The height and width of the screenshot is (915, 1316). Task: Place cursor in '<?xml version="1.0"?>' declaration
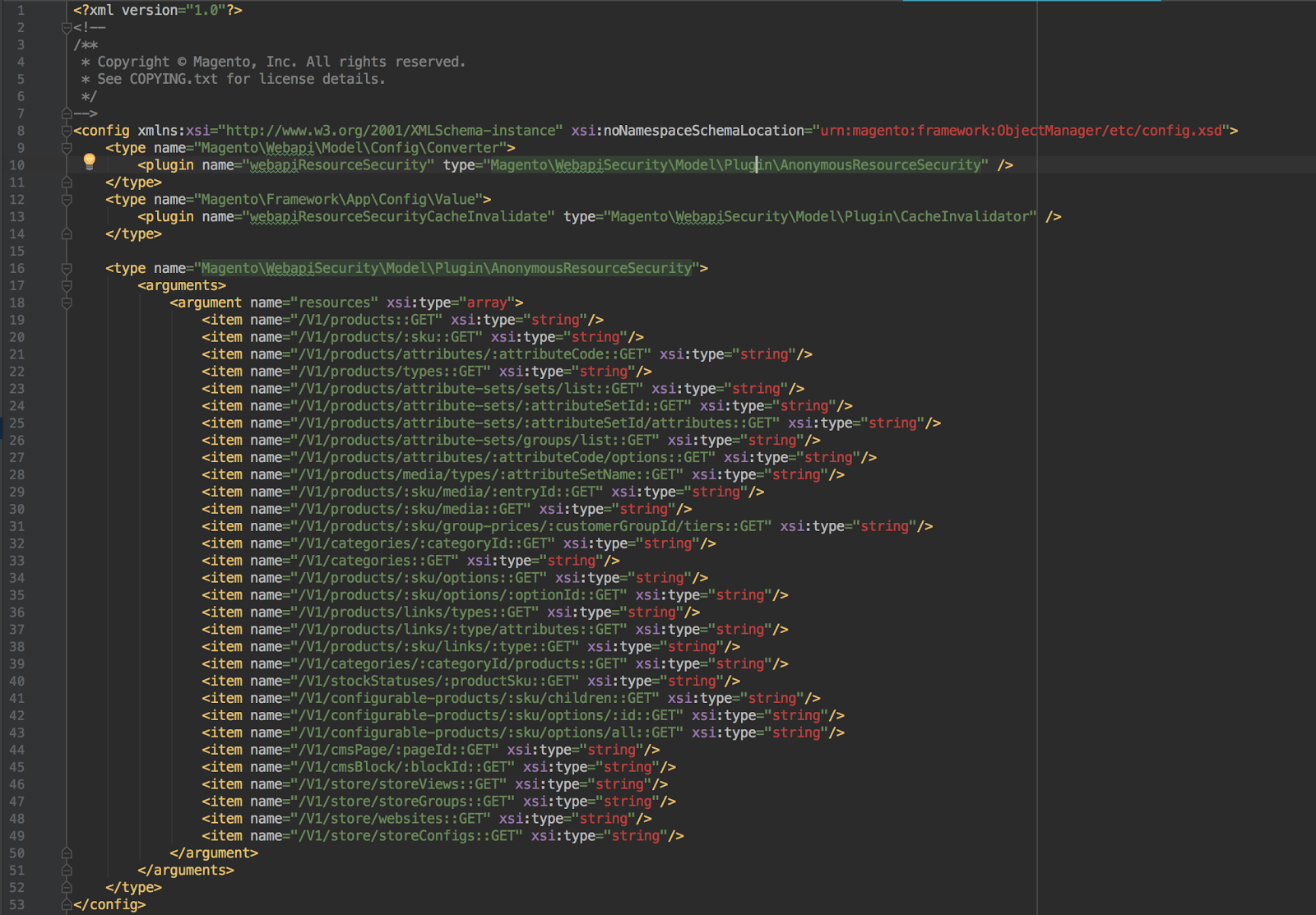pos(158,11)
